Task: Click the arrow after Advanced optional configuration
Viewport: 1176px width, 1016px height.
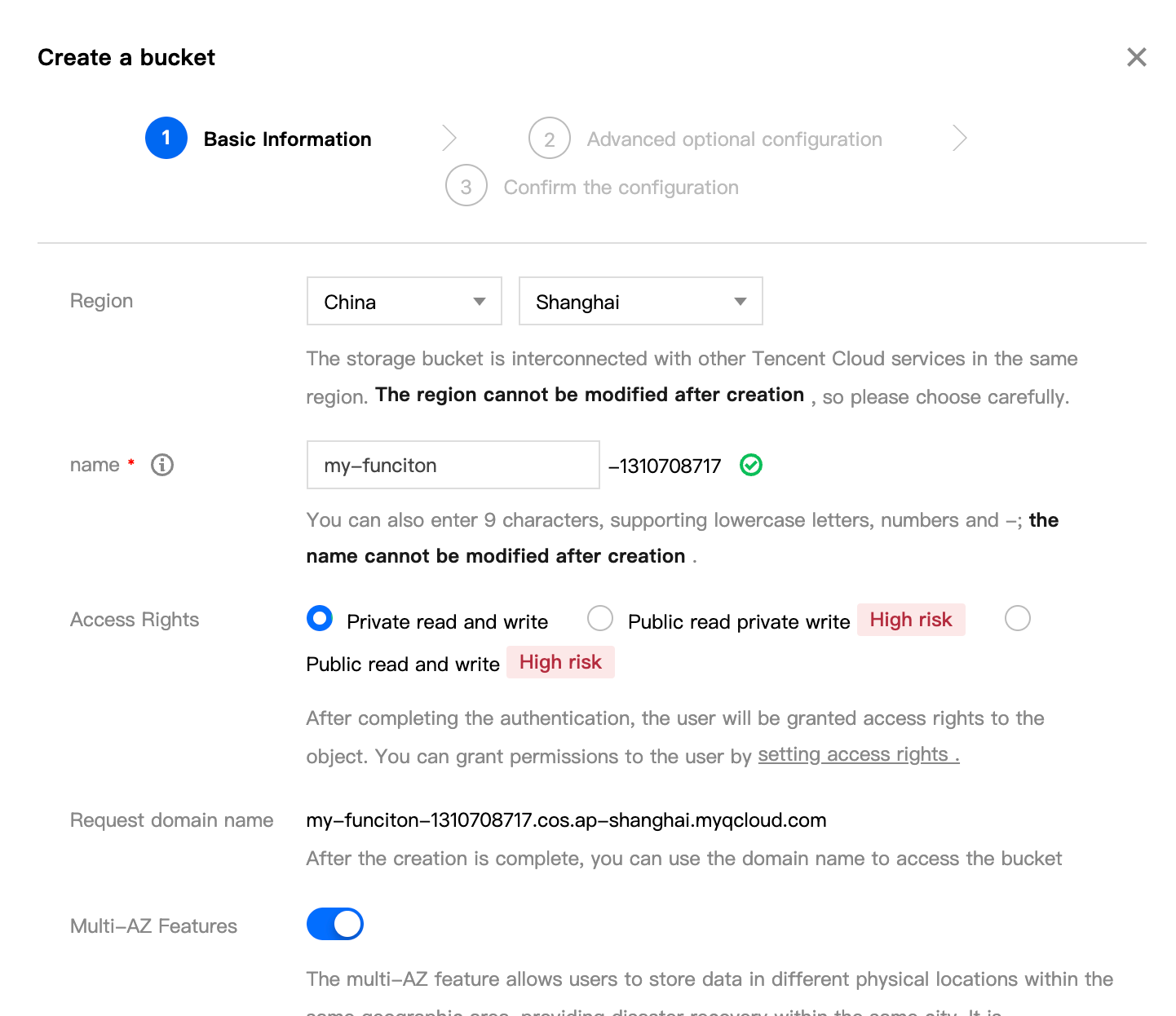Action: click(x=959, y=139)
